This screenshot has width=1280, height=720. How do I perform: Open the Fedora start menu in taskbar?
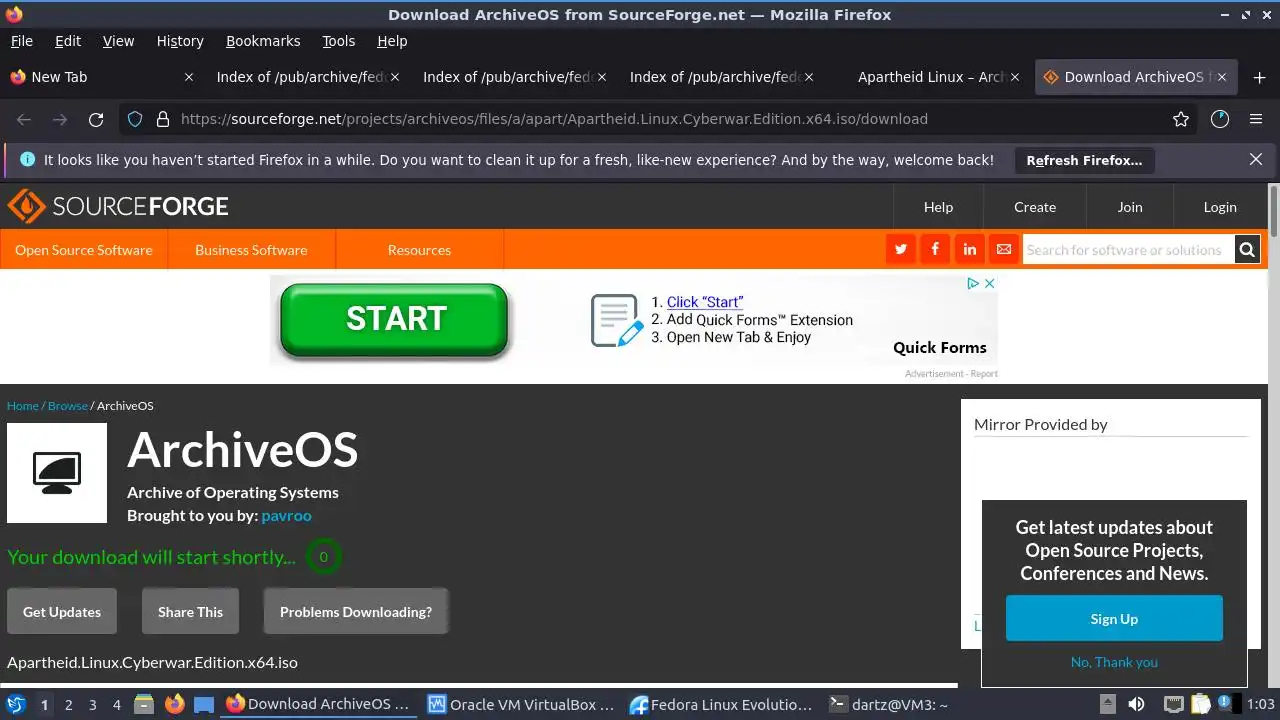15,704
